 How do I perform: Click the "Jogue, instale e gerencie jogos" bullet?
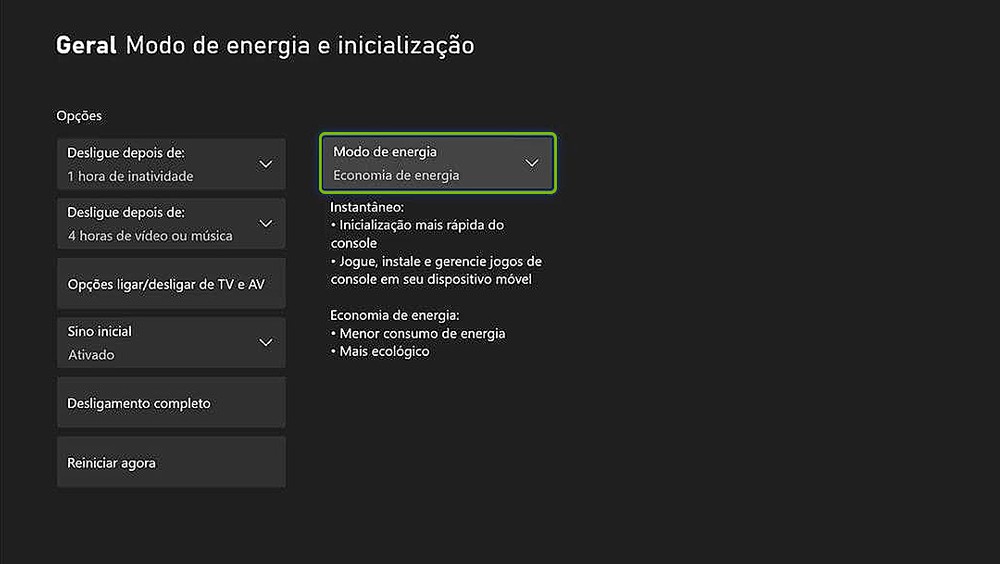(x=440, y=261)
